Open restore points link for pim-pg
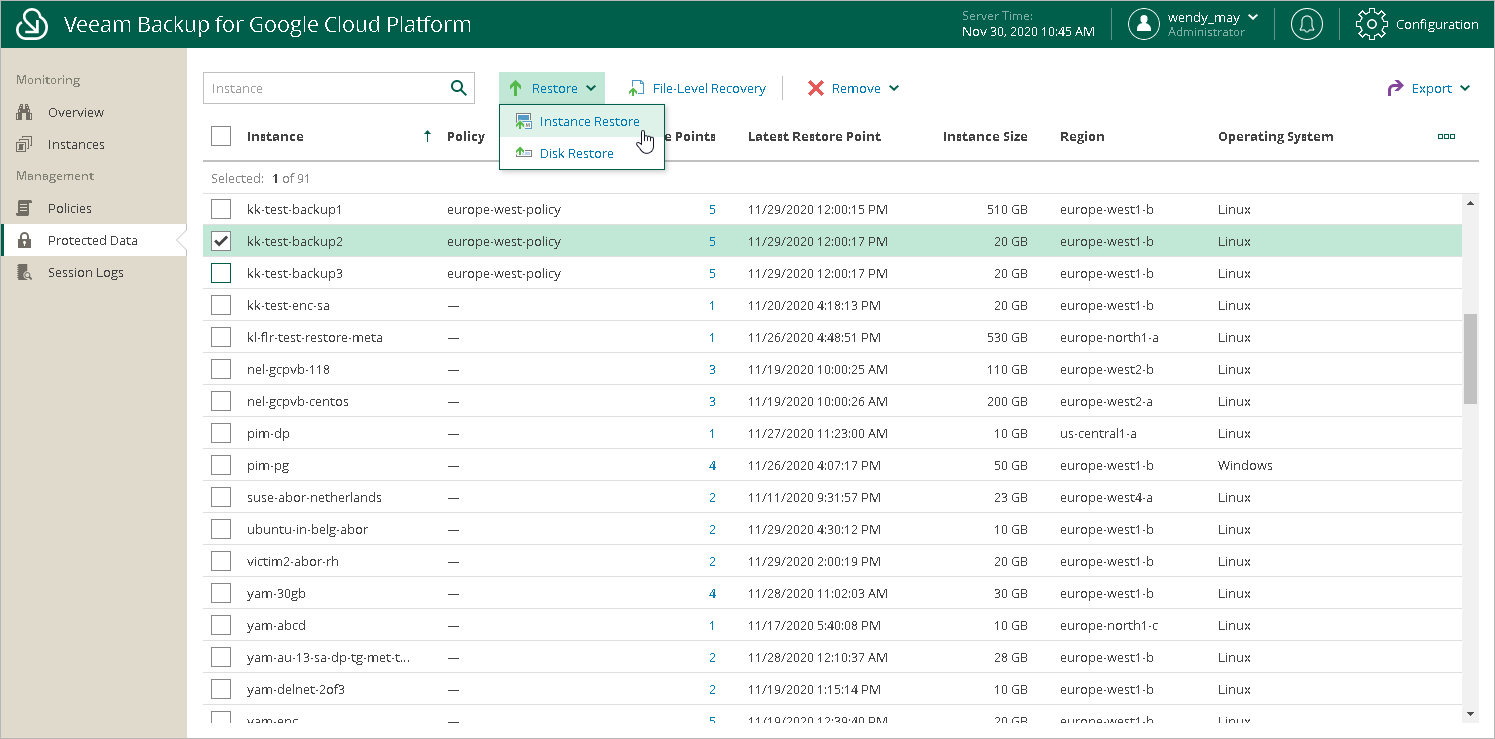This screenshot has height=739, width=1495. click(712, 466)
